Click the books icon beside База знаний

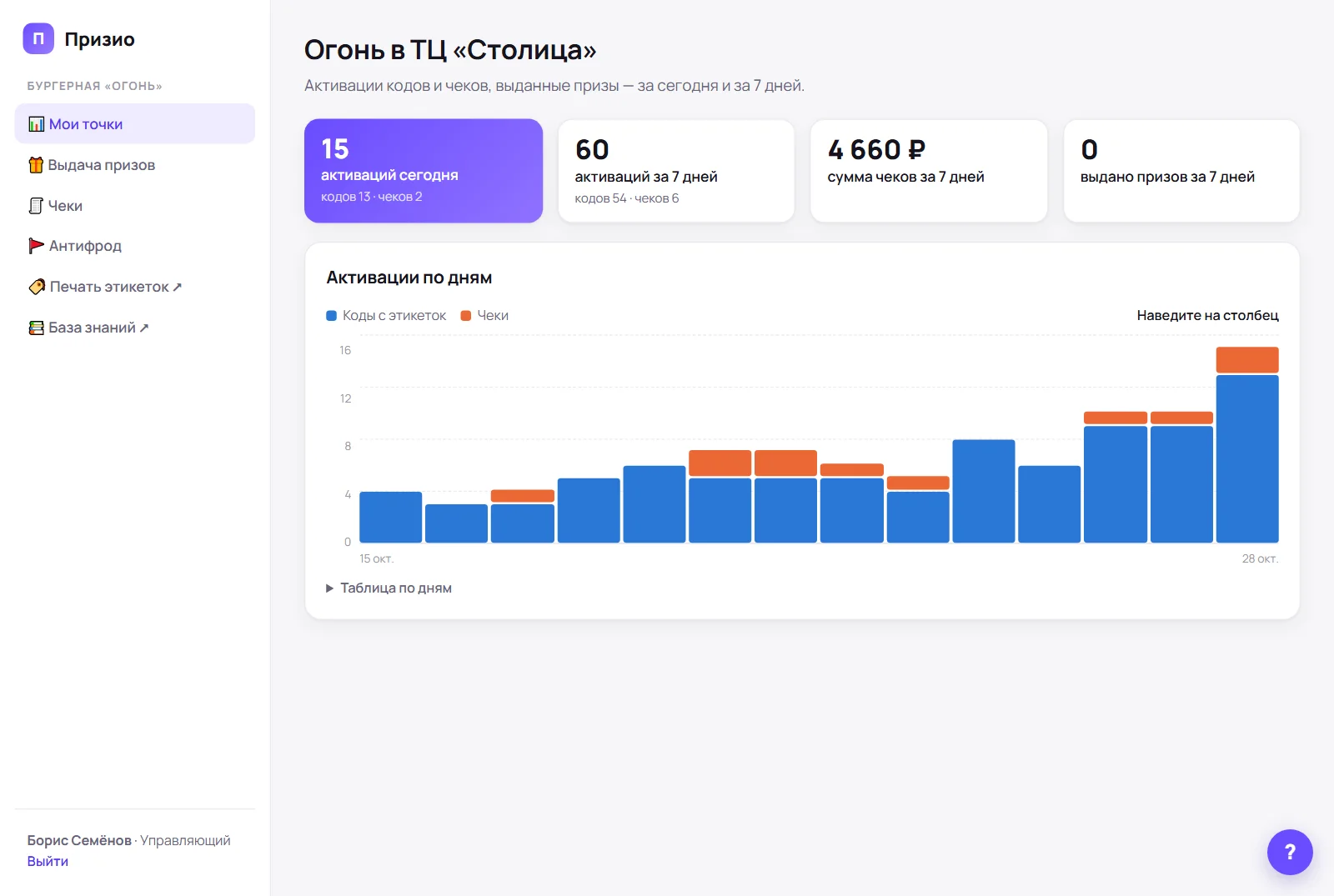pos(36,328)
